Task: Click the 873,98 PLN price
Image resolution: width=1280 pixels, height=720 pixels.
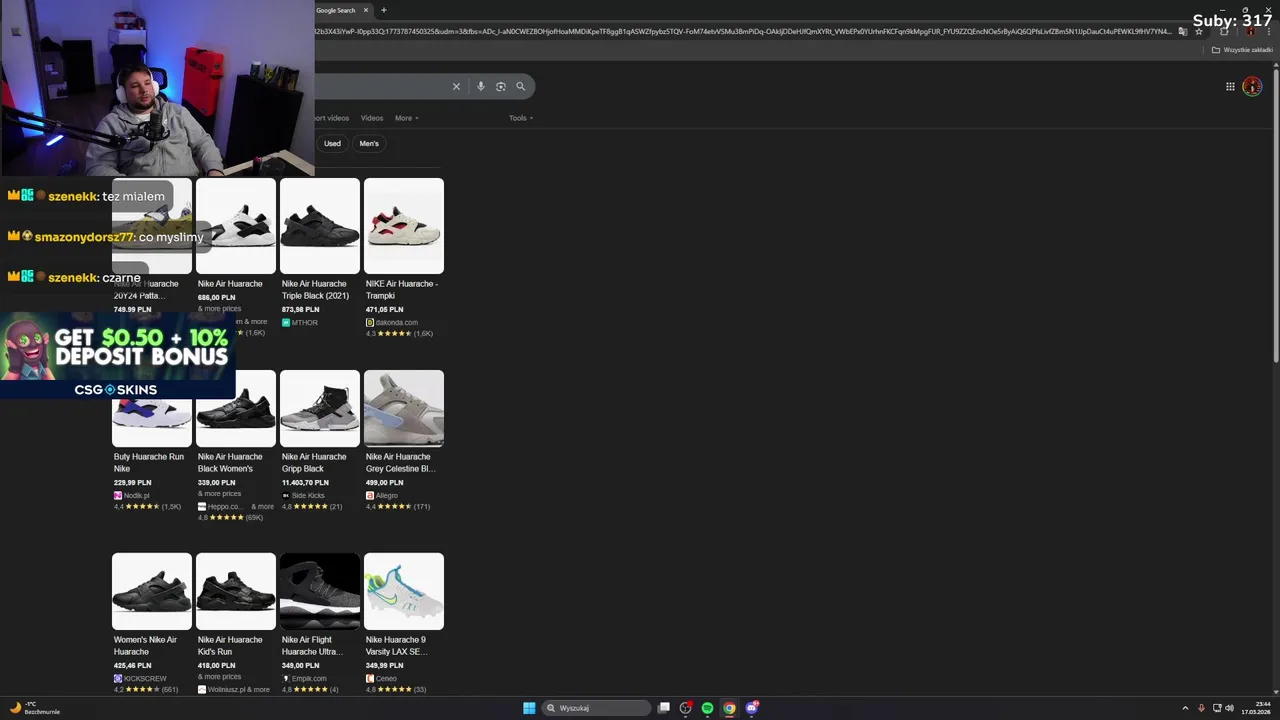Action: [300, 309]
